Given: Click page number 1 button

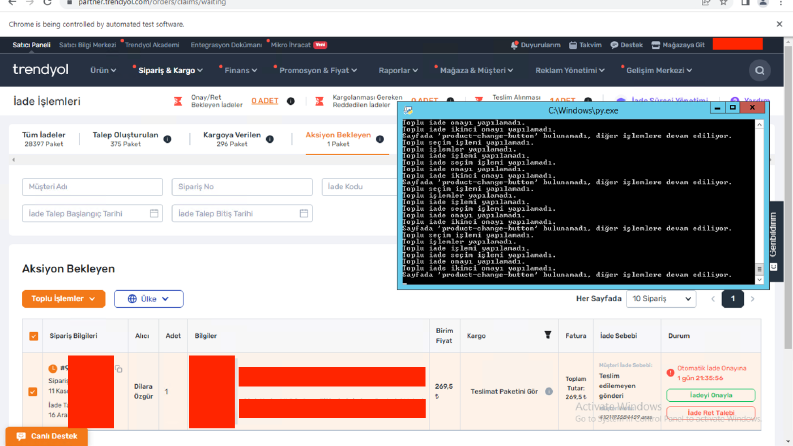Looking at the screenshot, I should [733, 299].
